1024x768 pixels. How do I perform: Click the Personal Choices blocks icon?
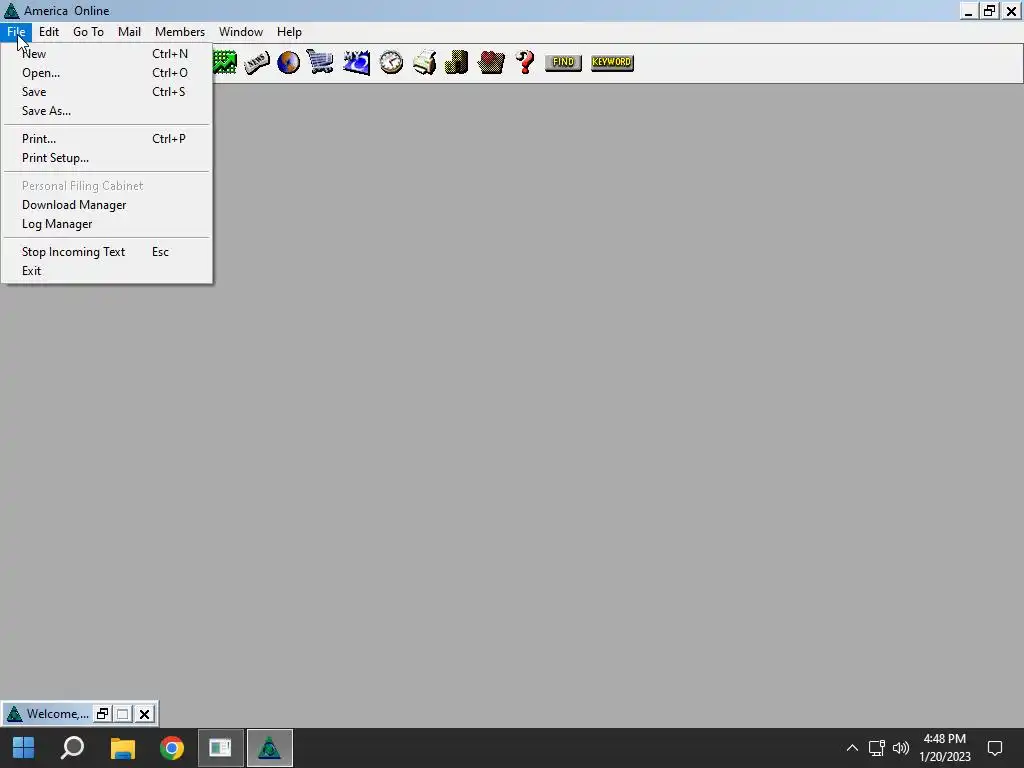456,62
